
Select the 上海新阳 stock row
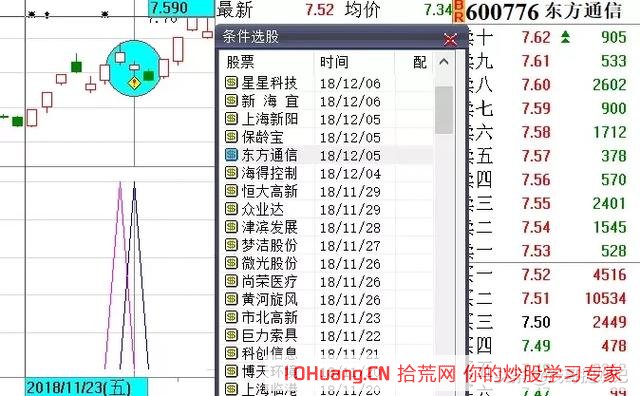[x=327, y=119]
